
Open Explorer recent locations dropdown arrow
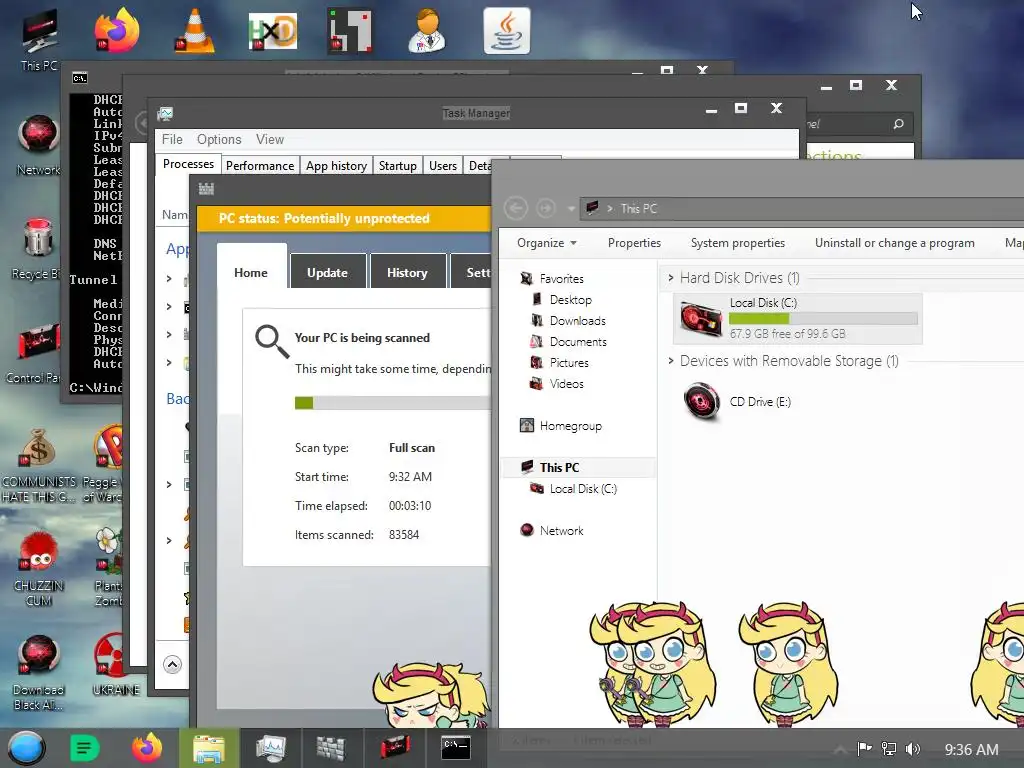point(571,209)
